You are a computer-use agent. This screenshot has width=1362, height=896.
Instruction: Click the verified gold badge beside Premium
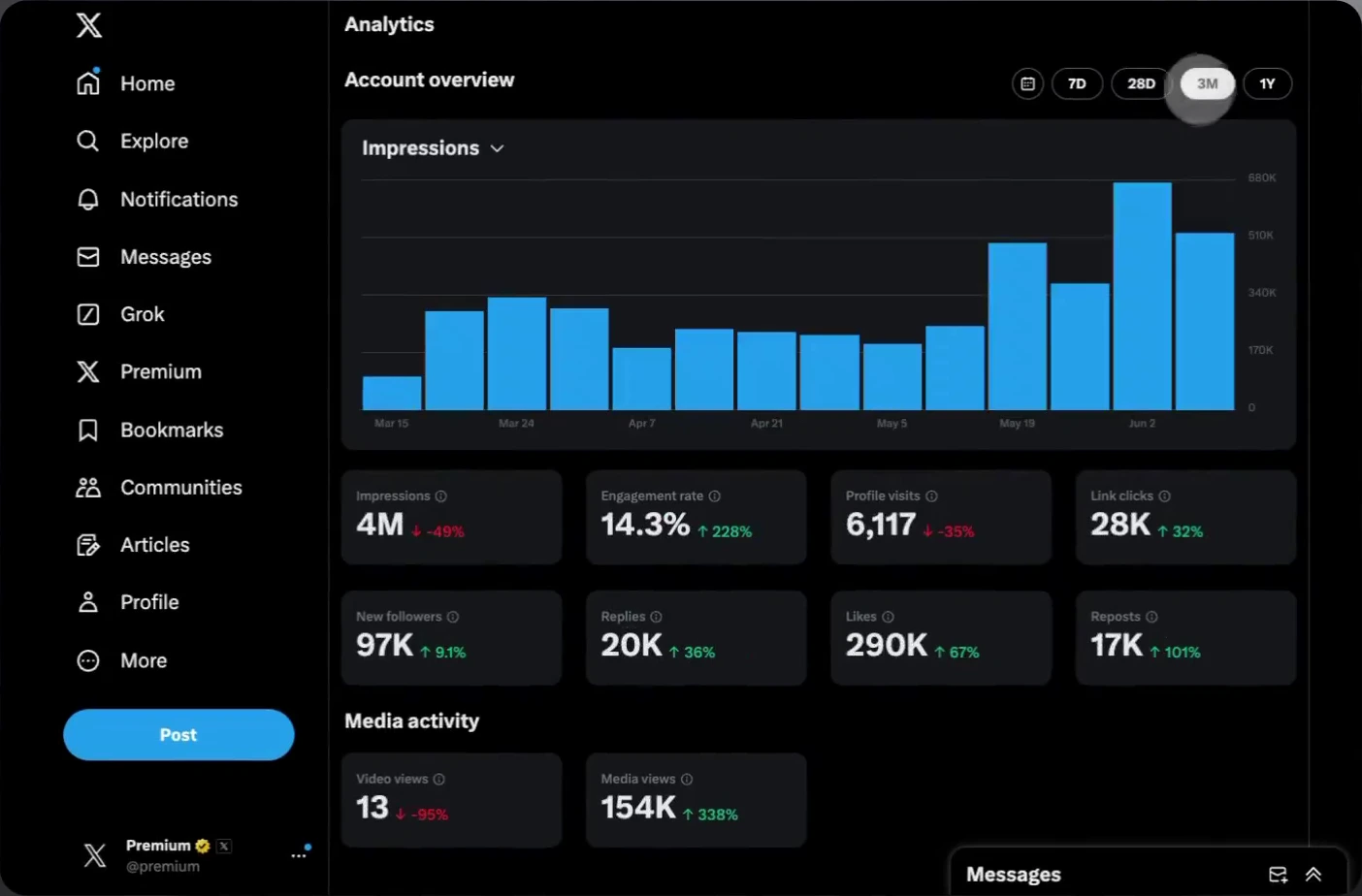pyautogui.click(x=203, y=846)
